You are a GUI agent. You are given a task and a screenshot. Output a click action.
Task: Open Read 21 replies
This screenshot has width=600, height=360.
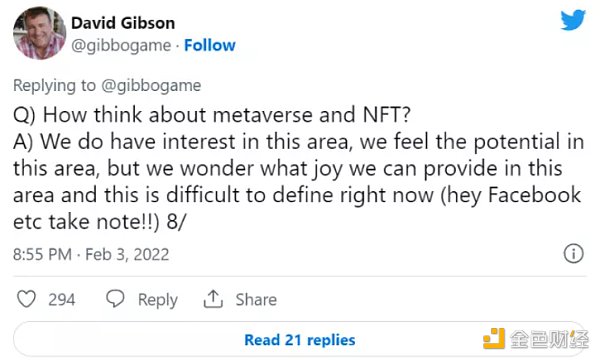300,340
